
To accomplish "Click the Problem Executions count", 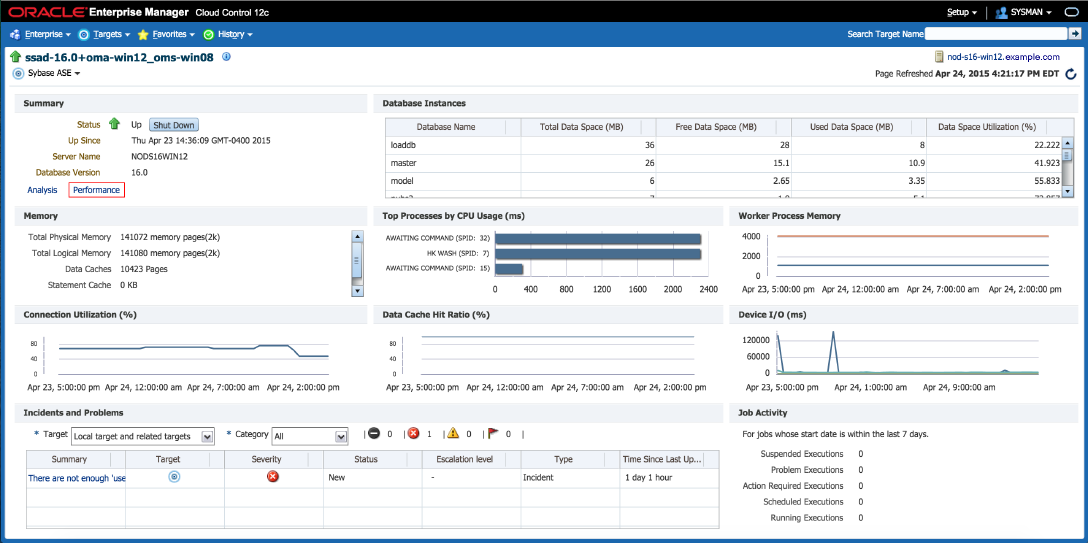I will pyautogui.click(x=860, y=470).
